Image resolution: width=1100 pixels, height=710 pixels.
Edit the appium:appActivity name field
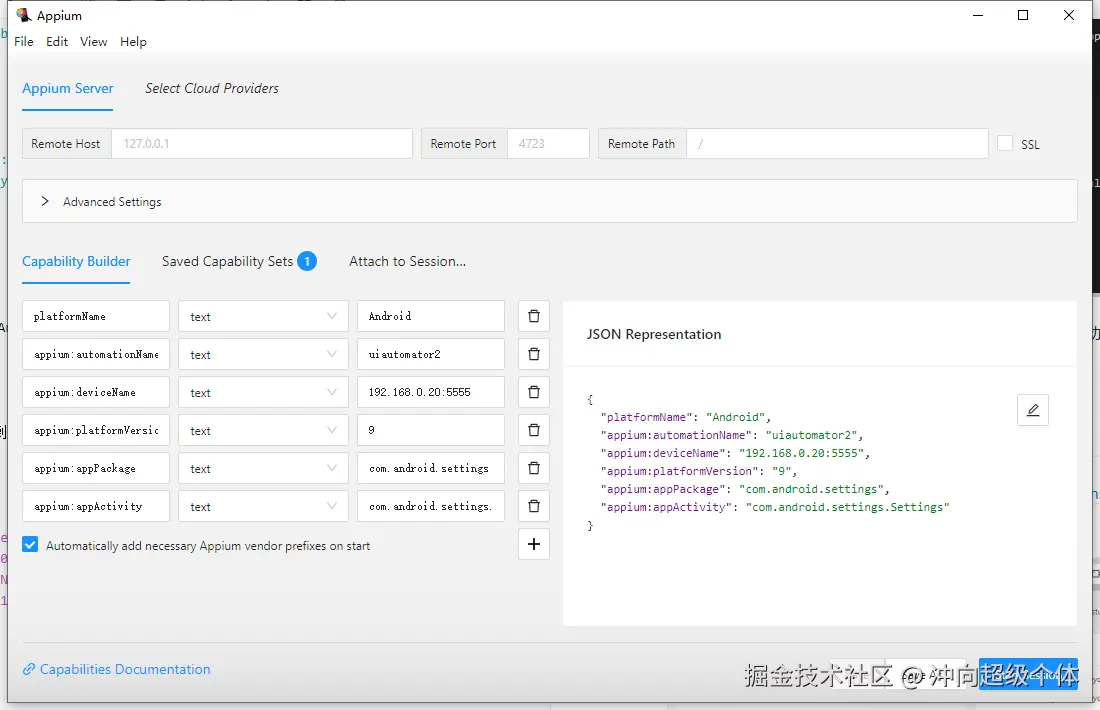[x=95, y=505]
